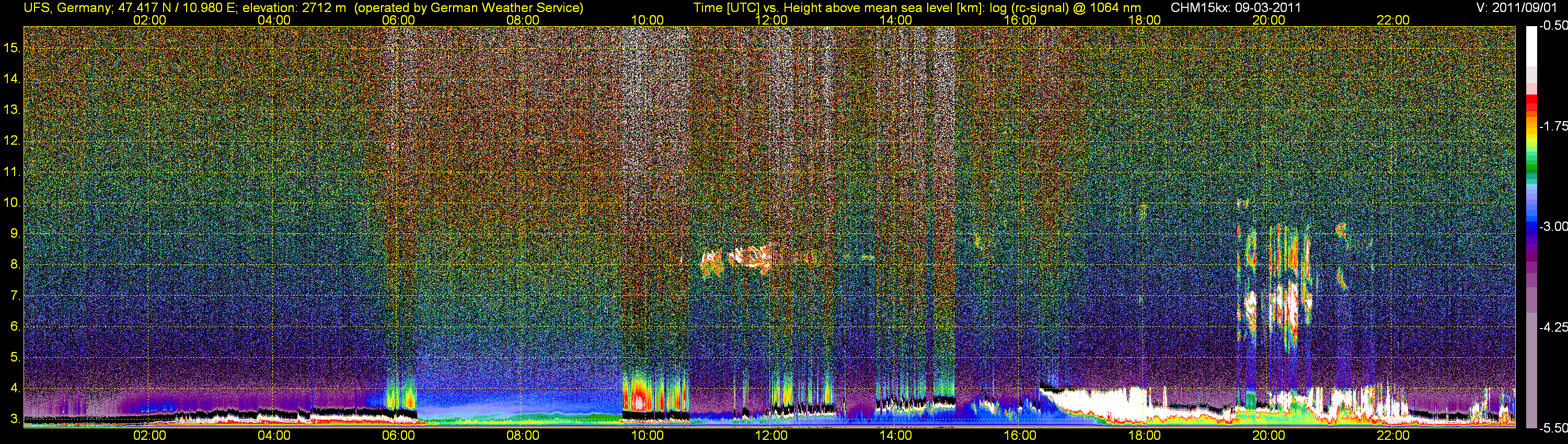Click the 22:00 label on the top time axis
The image size is (1568, 444).
(x=1393, y=20)
